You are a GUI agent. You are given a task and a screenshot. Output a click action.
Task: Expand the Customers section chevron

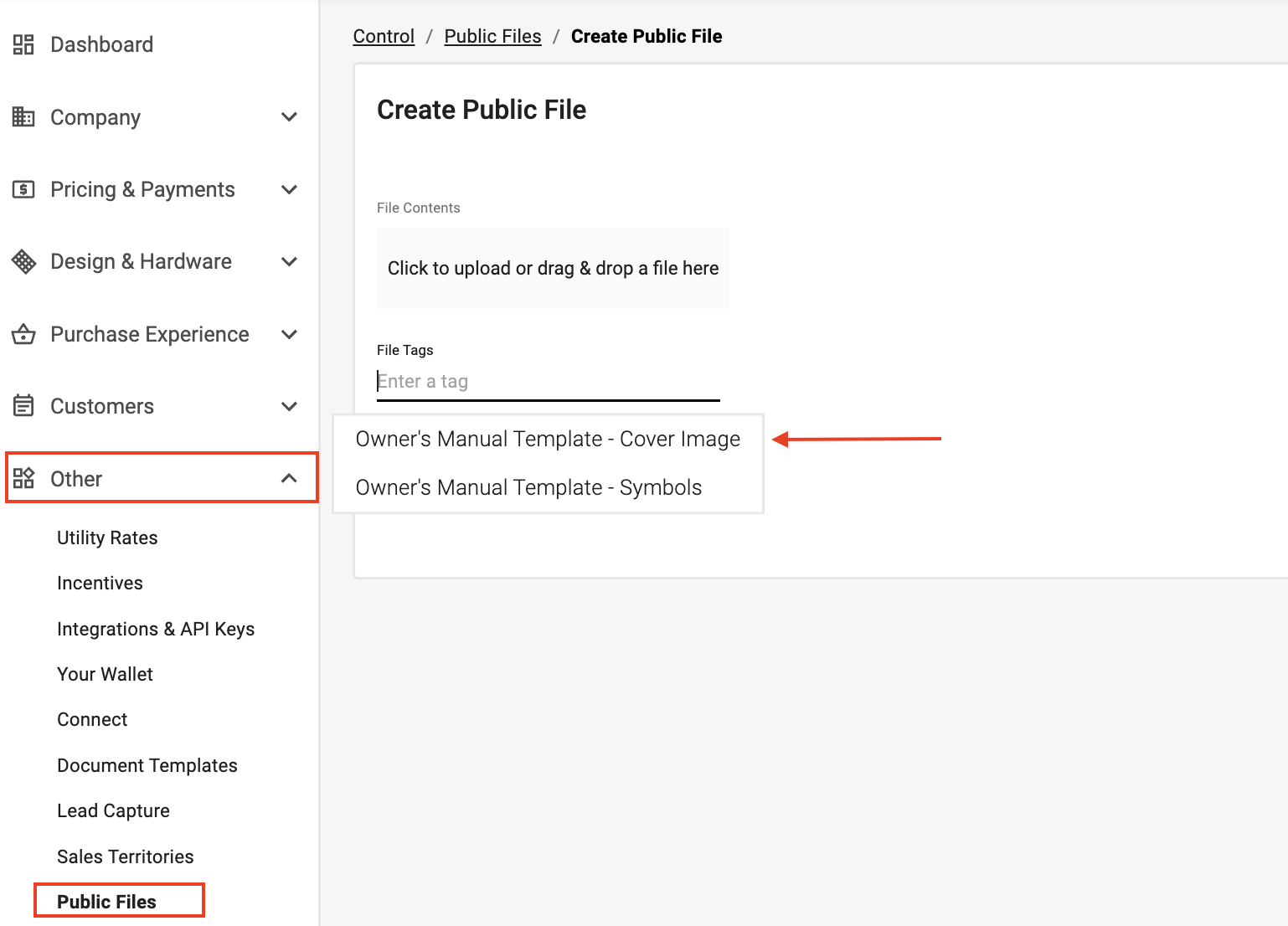(x=290, y=406)
